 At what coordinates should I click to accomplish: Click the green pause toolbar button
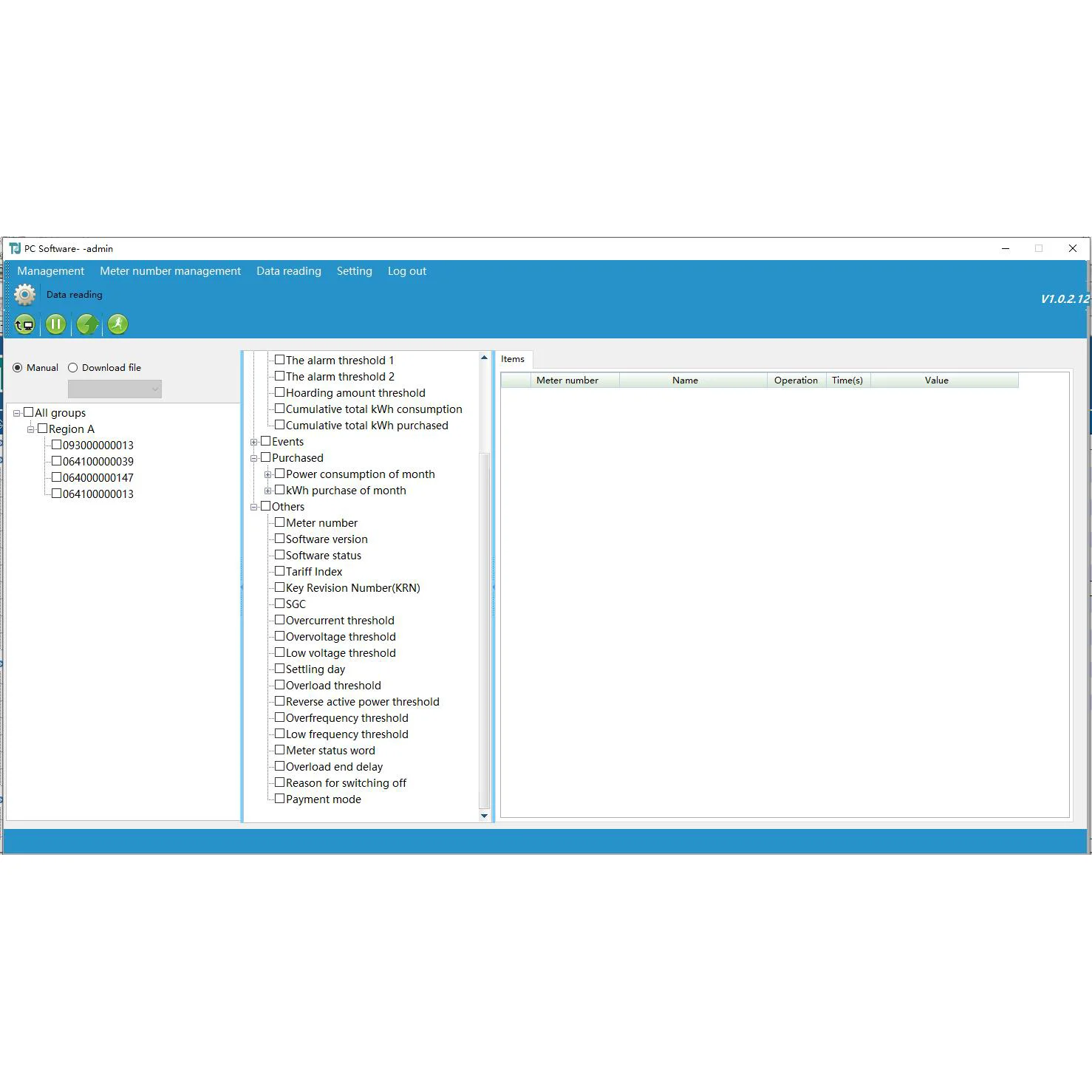pyautogui.click(x=55, y=324)
